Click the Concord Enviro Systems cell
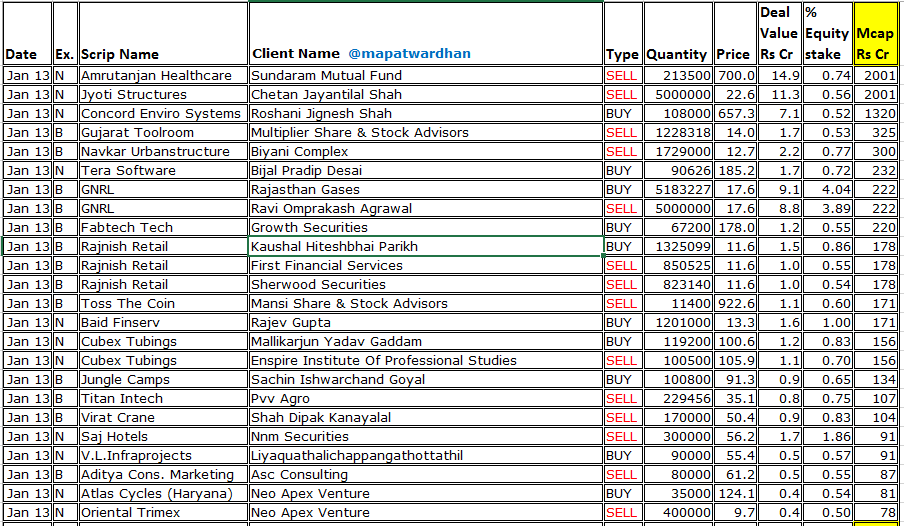This screenshot has width=904, height=526. 163,114
